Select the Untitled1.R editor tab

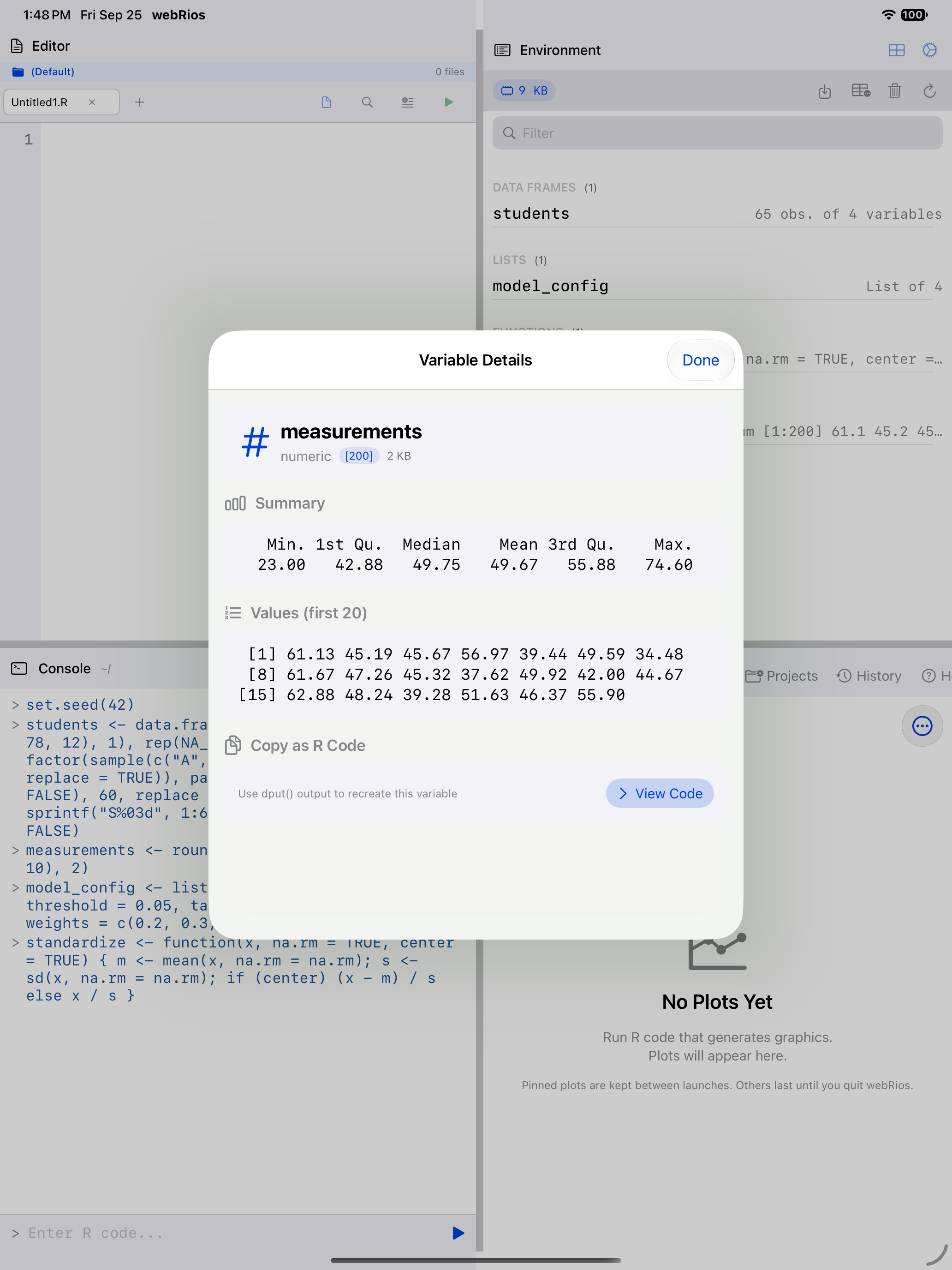click(61, 102)
